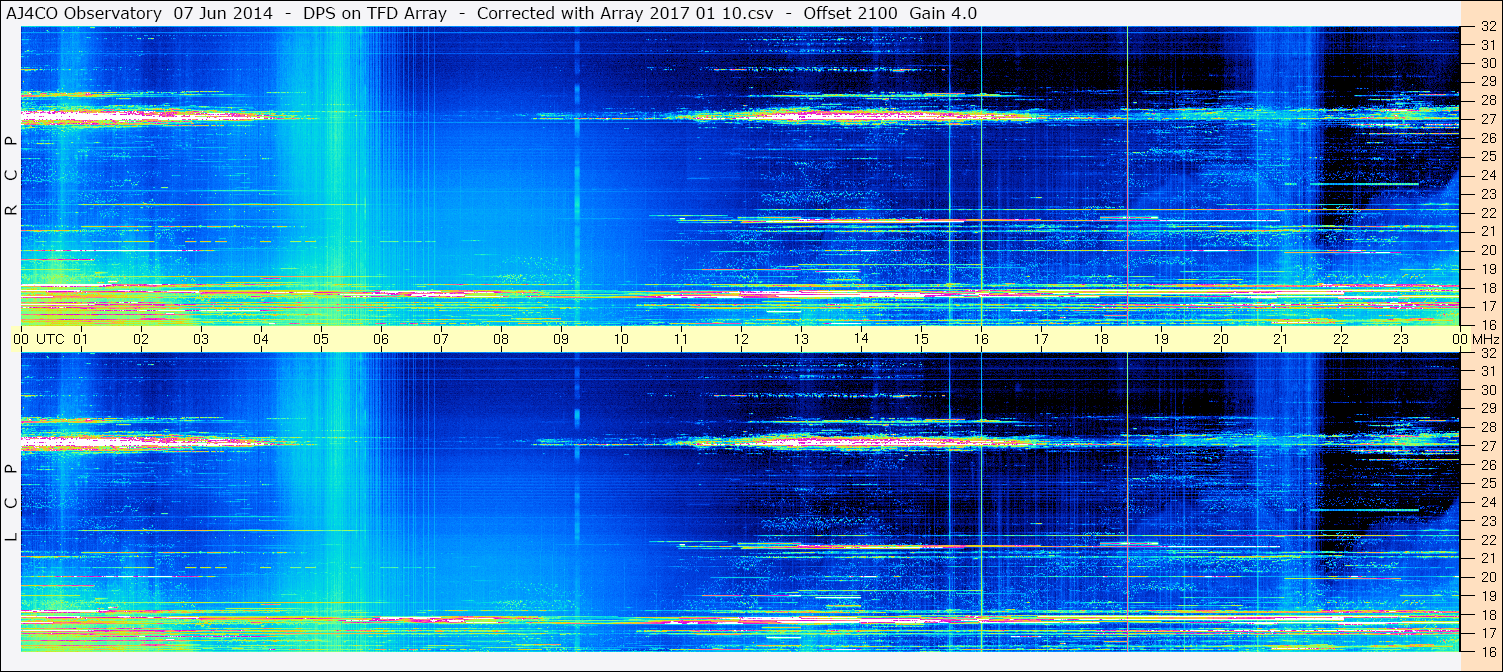Viewport: 1503px width, 672px height.
Task: Select hour 14 on the UTC time axis
Action: (861, 339)
